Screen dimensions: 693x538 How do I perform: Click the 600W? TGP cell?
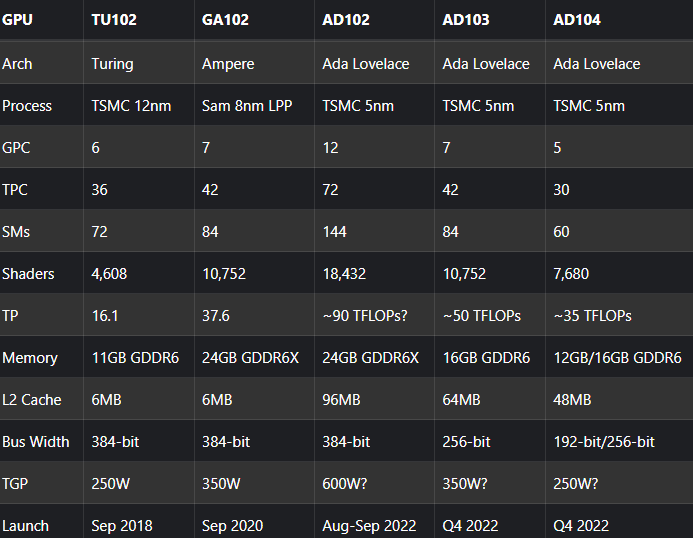pos(346,483)
